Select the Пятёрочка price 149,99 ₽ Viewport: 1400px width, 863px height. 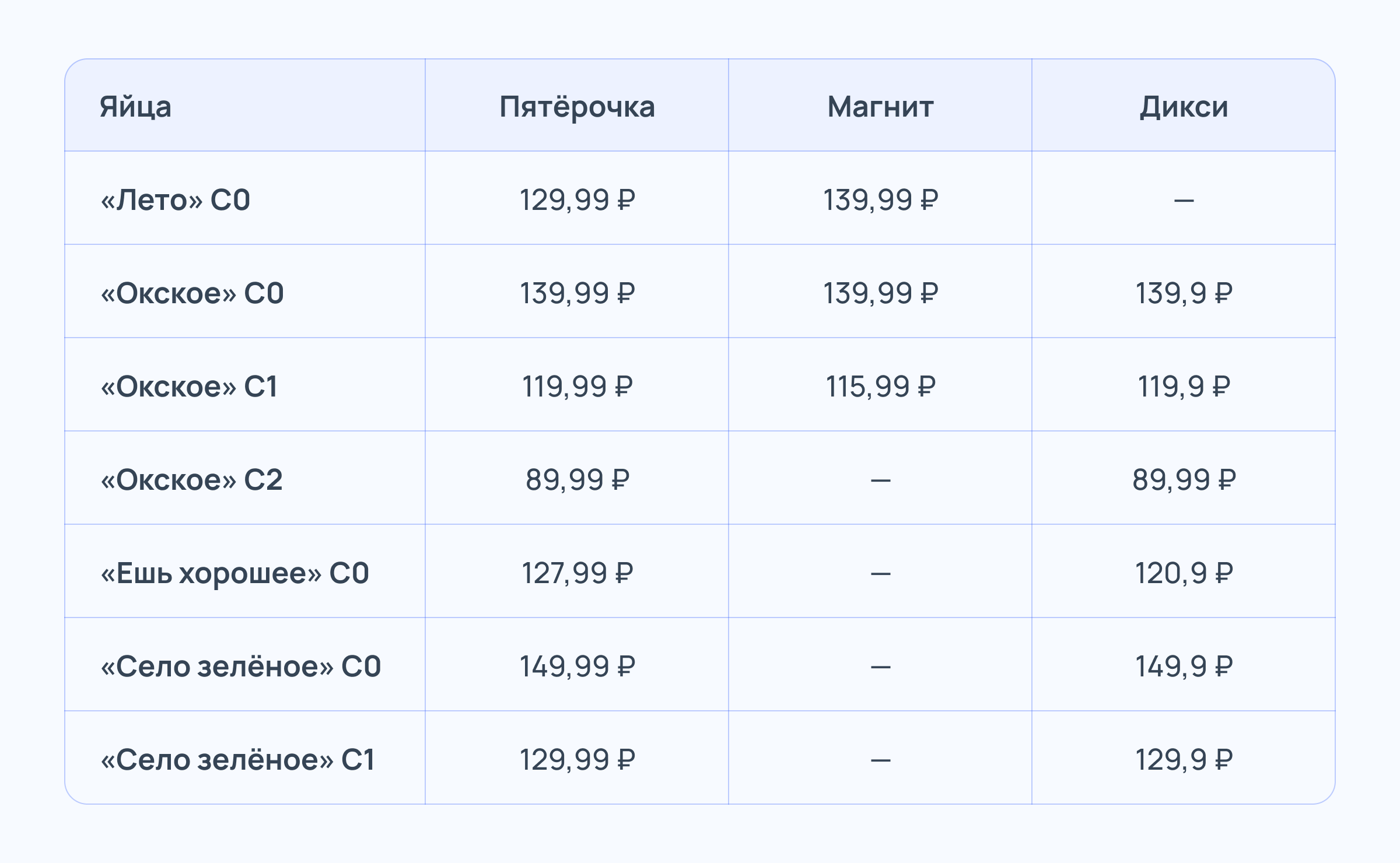577,666
